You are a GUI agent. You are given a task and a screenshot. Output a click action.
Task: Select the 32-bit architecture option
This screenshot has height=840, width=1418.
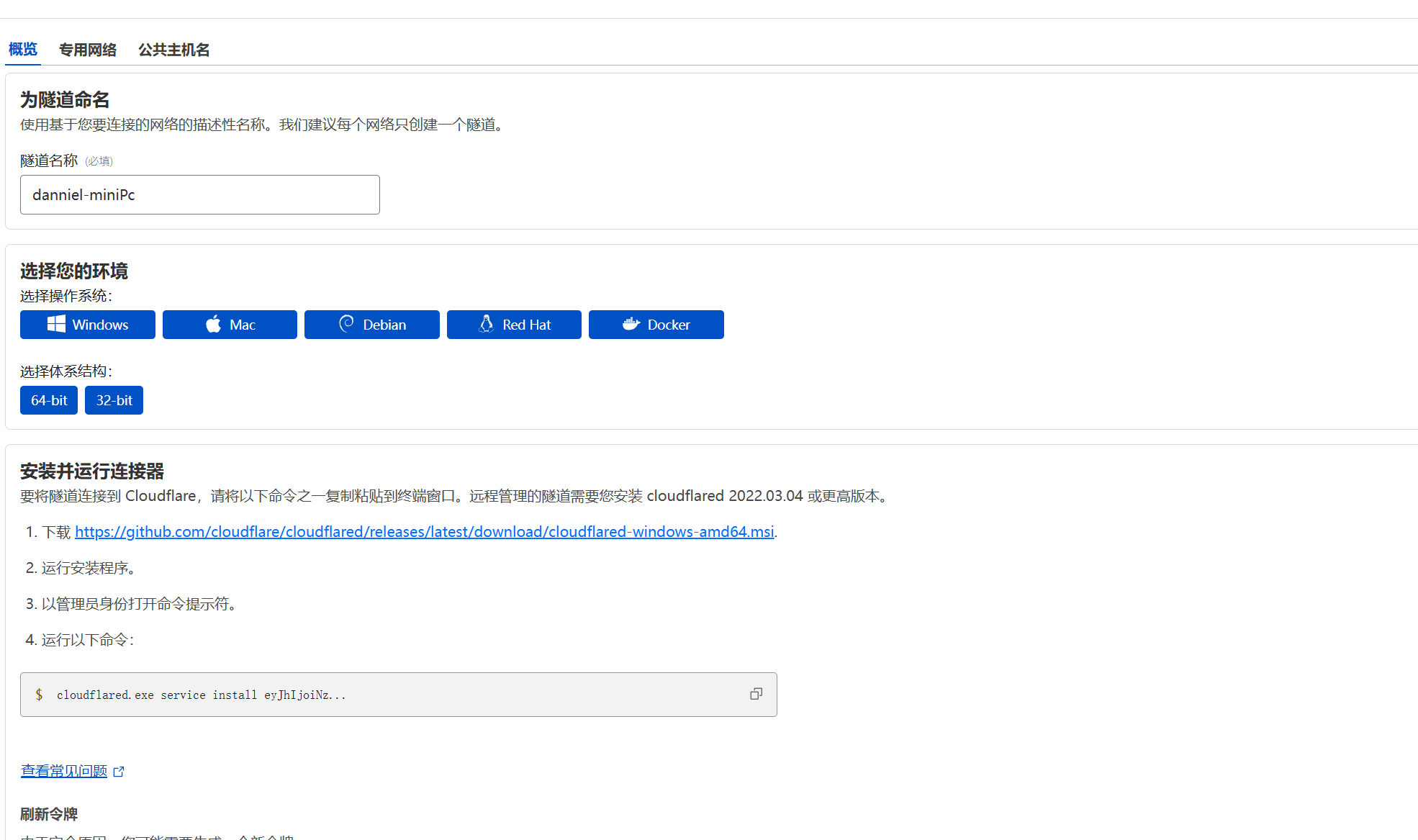[114, 400]
